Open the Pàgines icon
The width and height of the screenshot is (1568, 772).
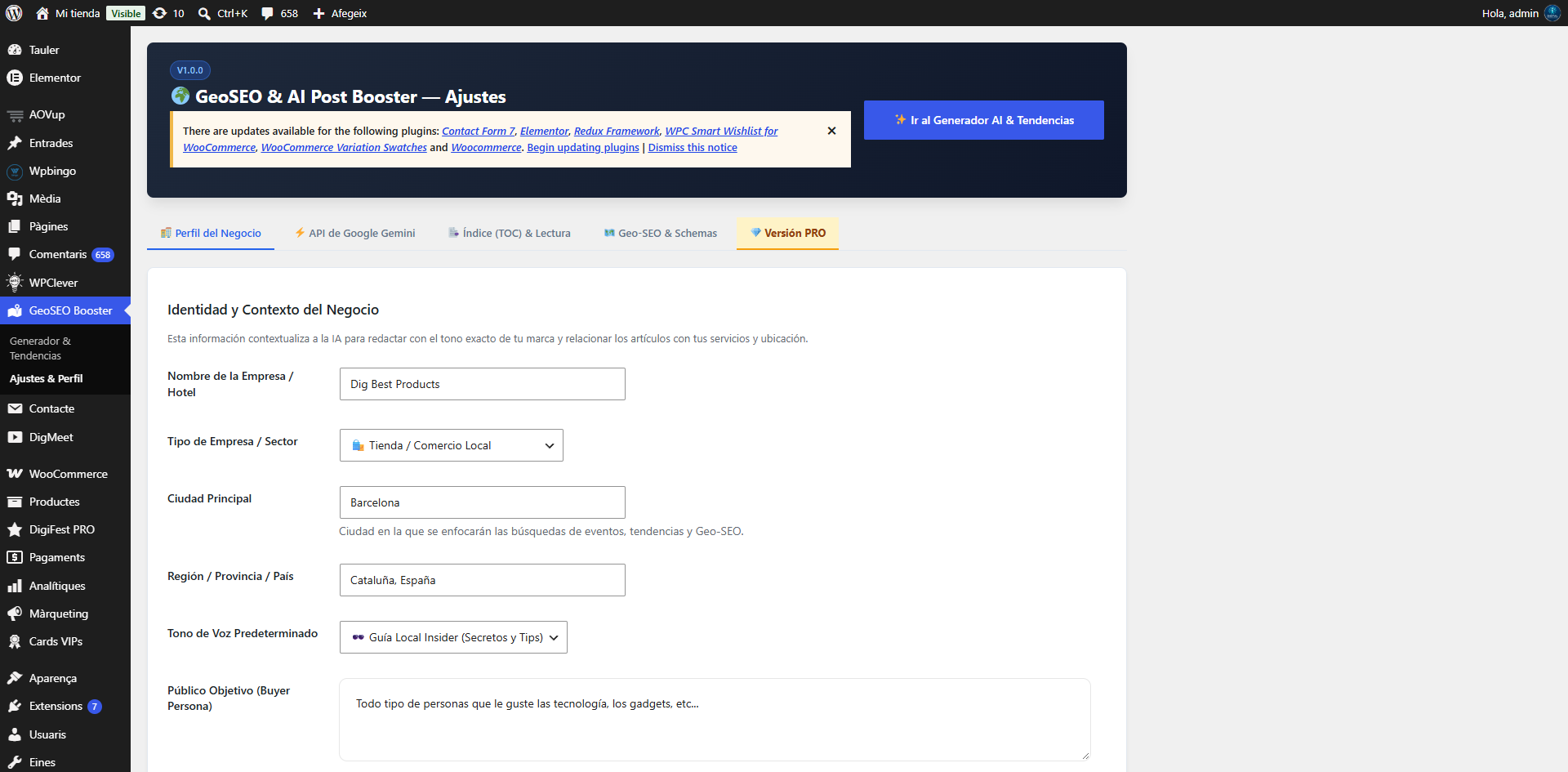point(15,226)
